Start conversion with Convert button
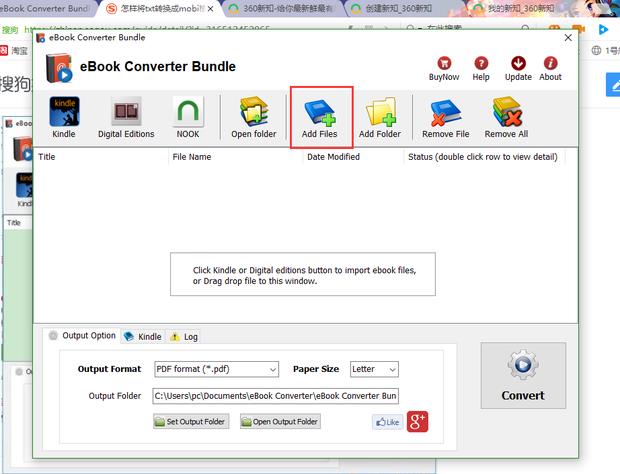 [523, 376]
